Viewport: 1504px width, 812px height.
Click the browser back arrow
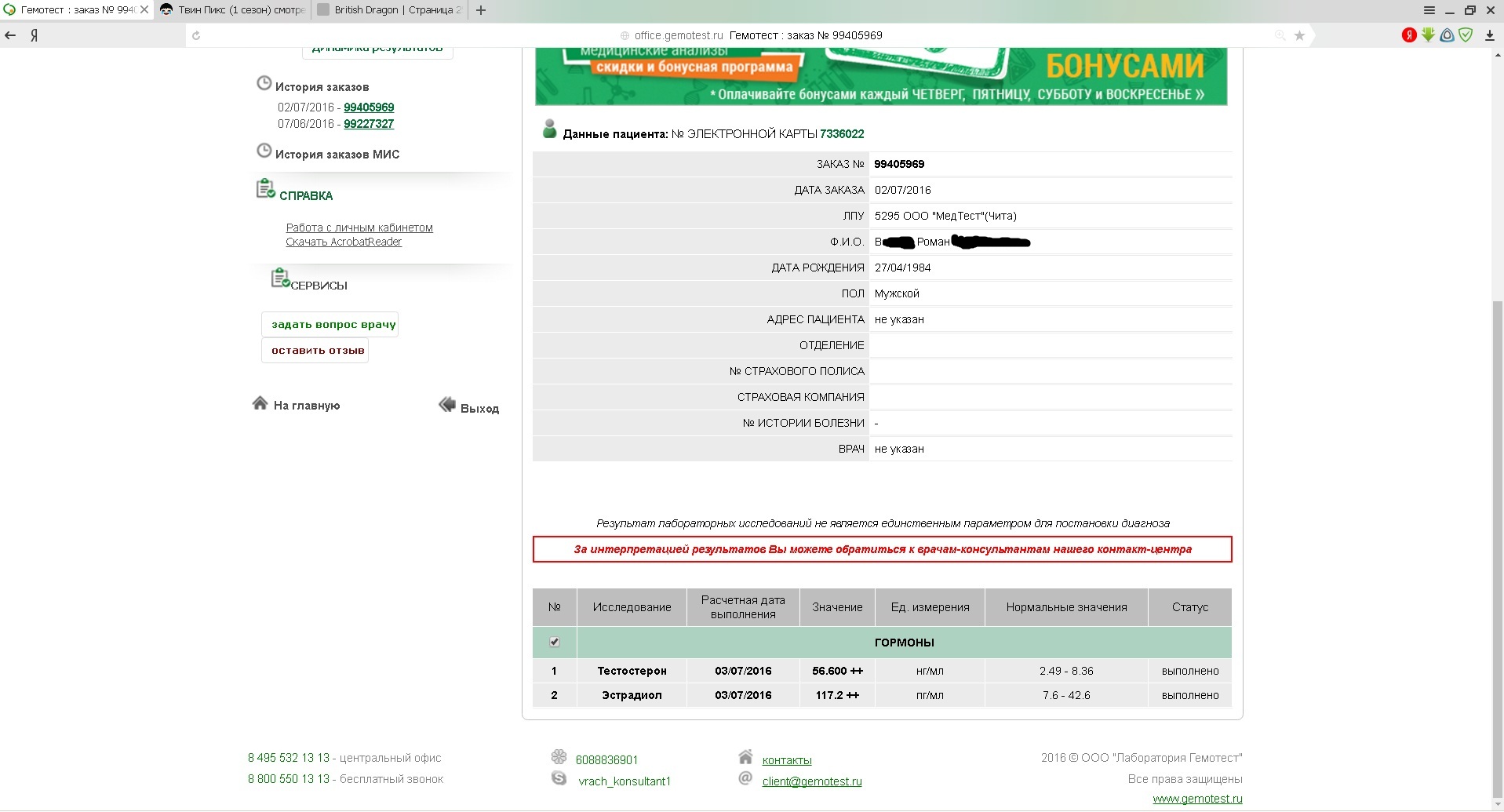(x=10, y=35)
